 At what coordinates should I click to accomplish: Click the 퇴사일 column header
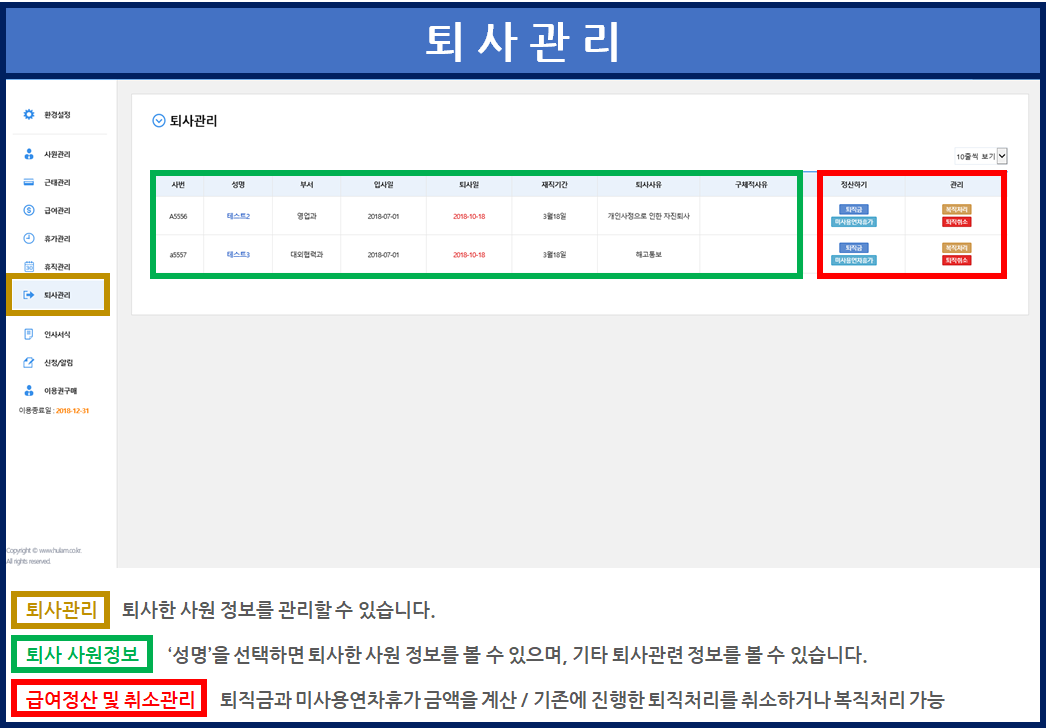[x=469, y=185]
